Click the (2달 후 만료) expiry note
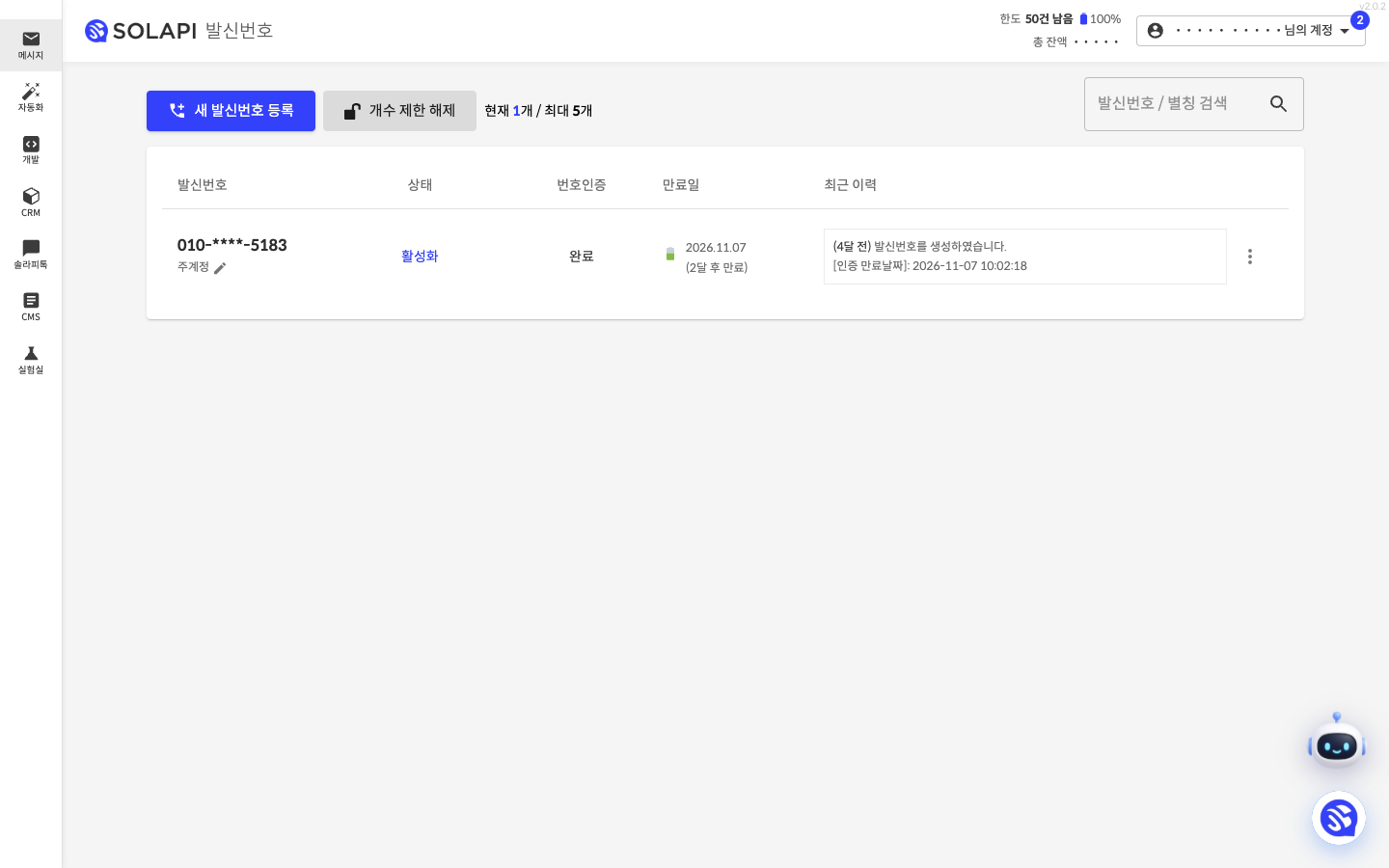 coord(717,267)
